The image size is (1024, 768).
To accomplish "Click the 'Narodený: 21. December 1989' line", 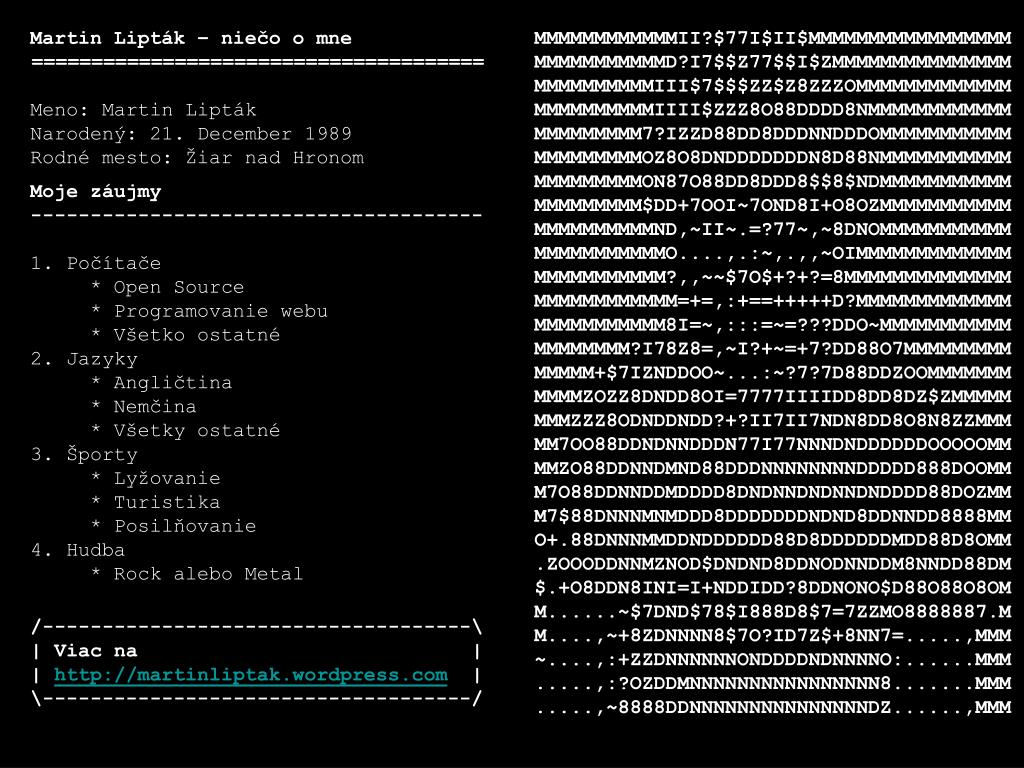I will (191, 134).
